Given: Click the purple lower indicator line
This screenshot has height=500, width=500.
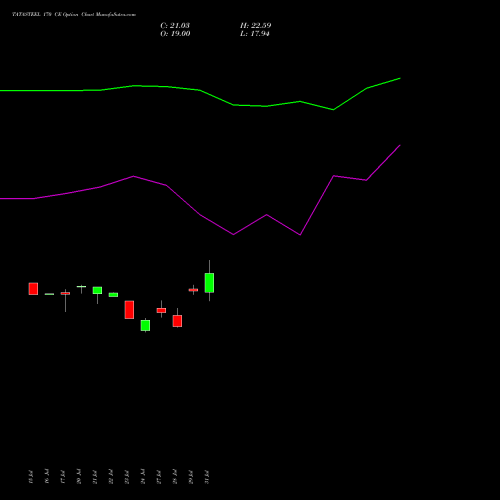Looking at the screenshot, I should (200, 215).
